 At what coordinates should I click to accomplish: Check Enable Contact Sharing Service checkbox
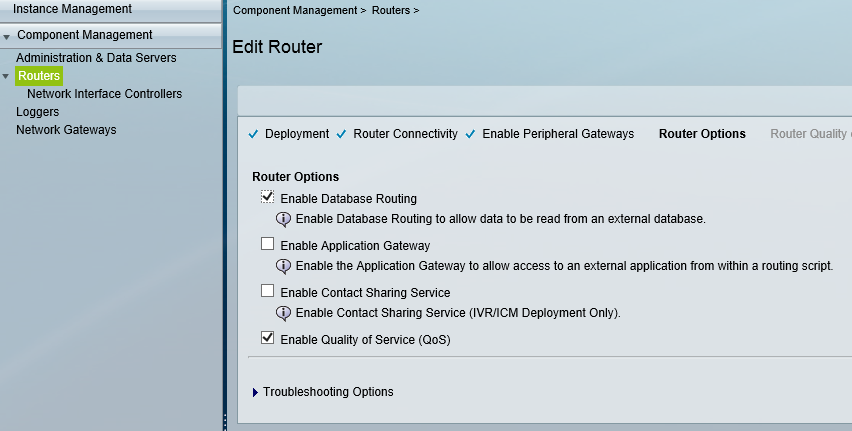tap(267, 291)
